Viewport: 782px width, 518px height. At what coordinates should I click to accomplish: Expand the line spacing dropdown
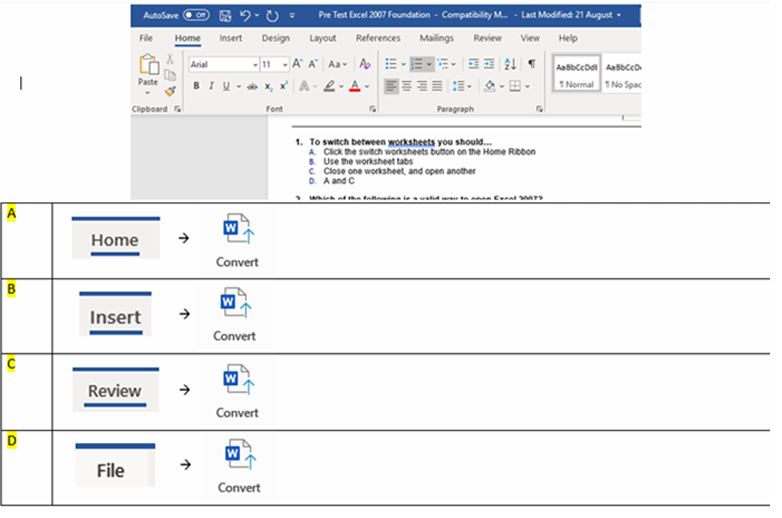461,86
